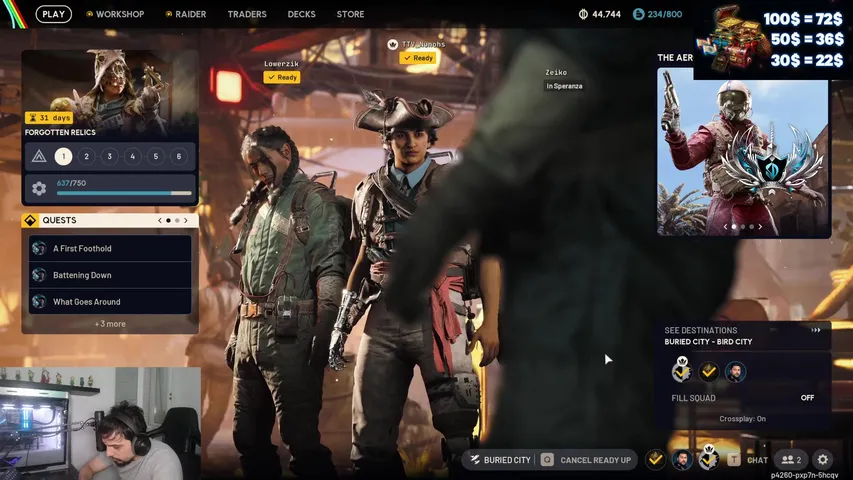This screenshot has height=480, width=853.
Task: Click the crowned squad leader icon in panel
Action: (682, 371)
